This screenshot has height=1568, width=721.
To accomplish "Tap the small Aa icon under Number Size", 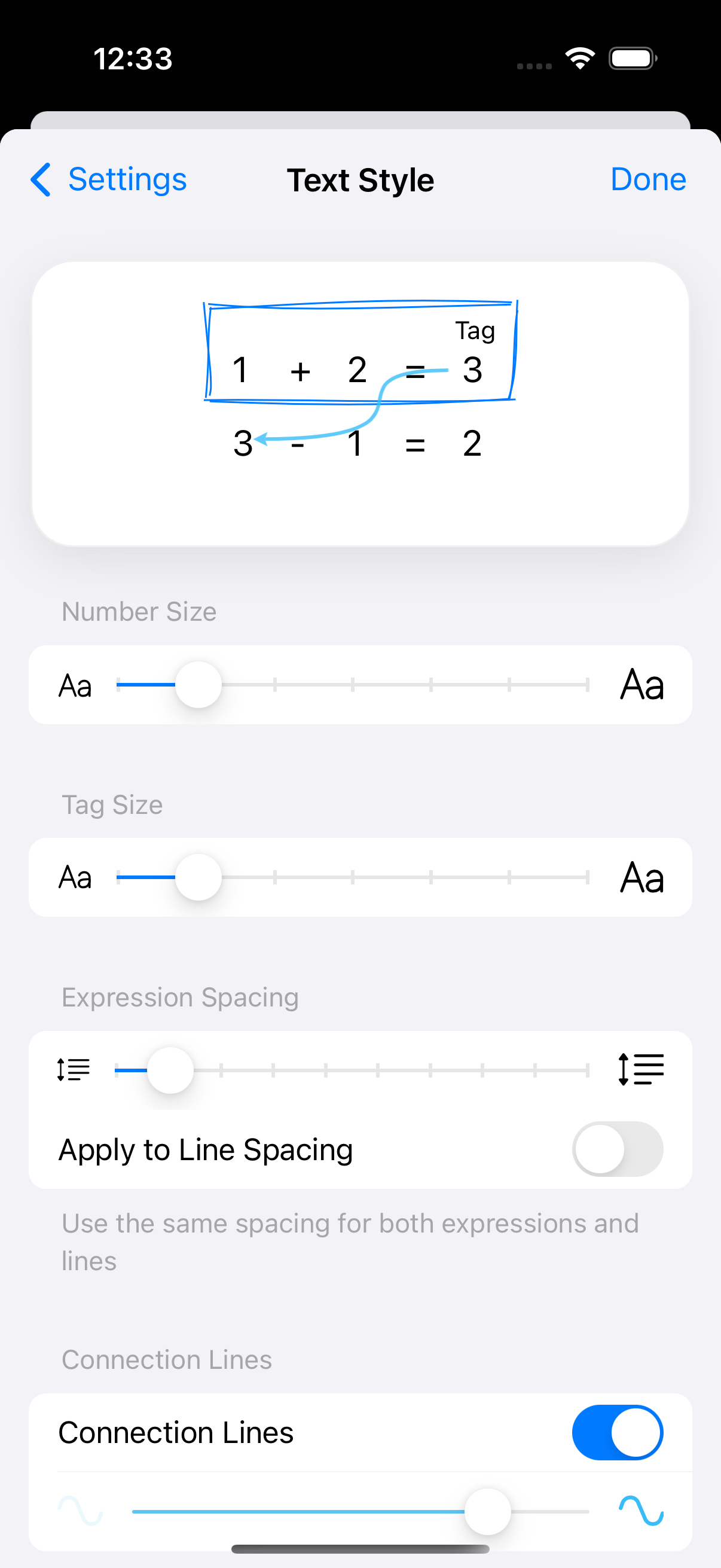I will click(x=75, y=686).
